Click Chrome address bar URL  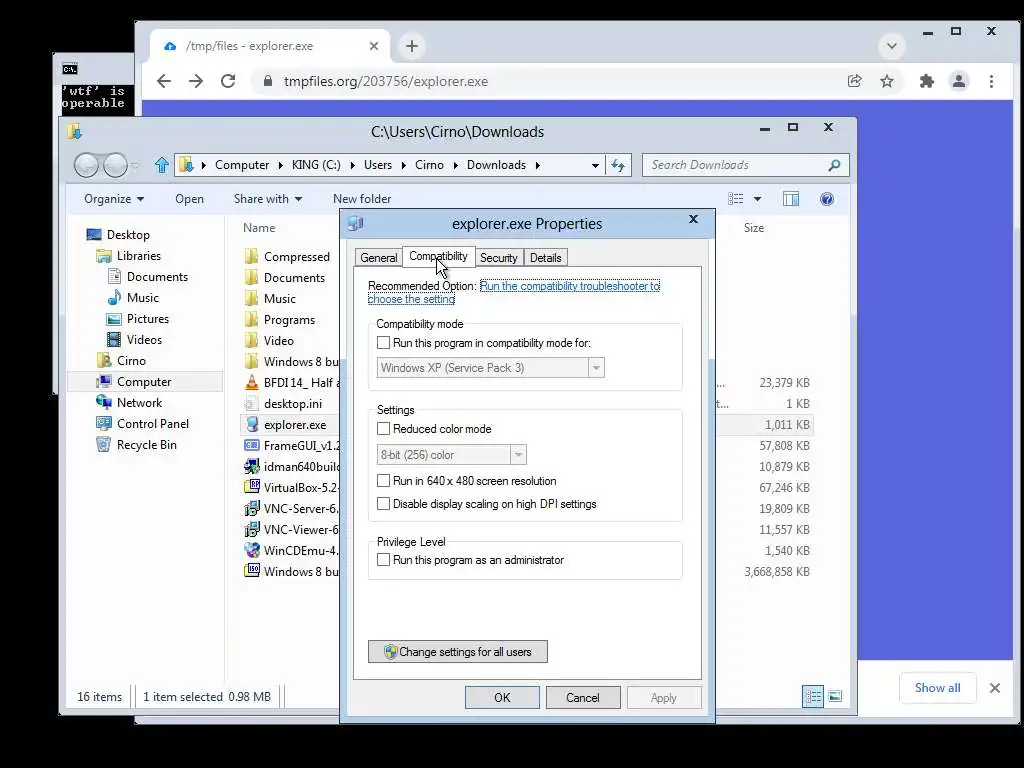point(385,81)
